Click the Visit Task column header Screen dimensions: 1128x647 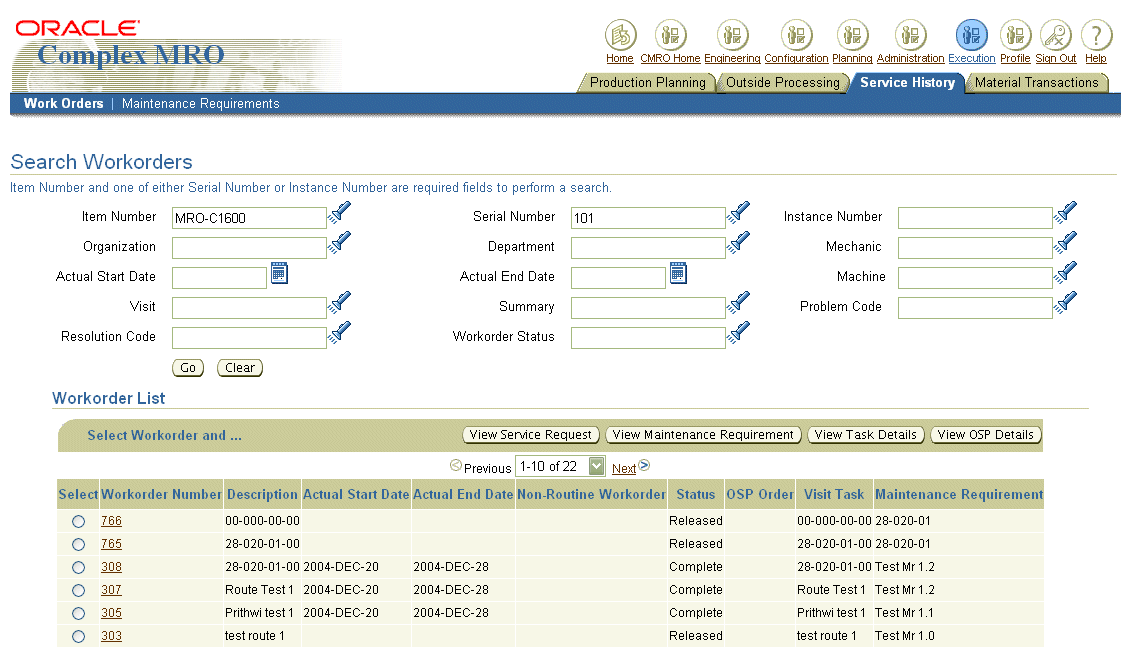click(x=834, y=494)
